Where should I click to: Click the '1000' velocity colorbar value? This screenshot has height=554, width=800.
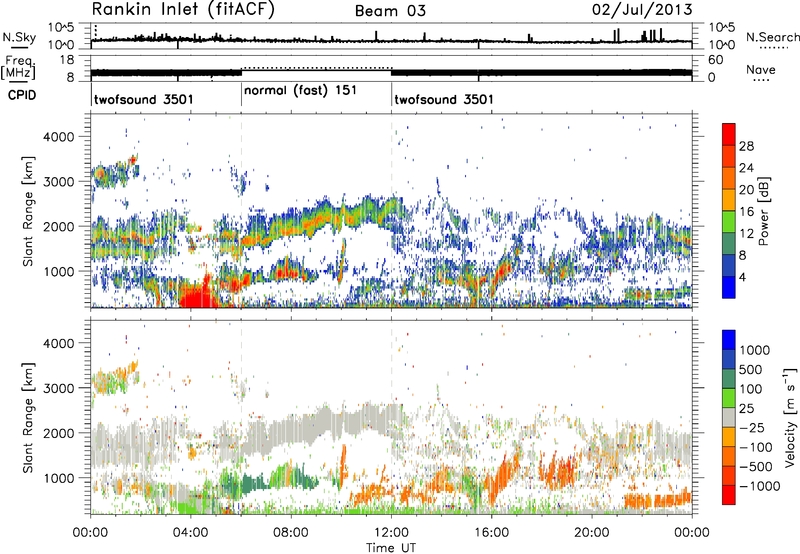coord(755,350)
